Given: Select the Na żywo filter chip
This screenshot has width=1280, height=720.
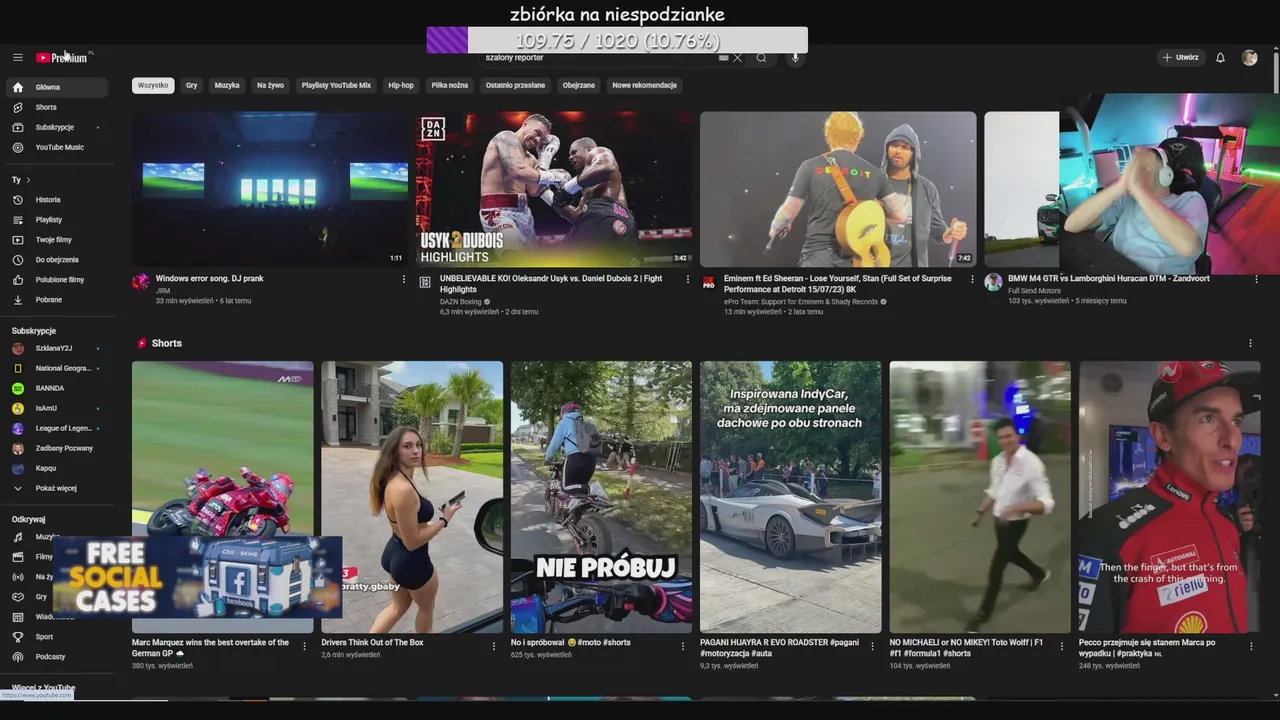Looking at the screenshot, I should point(270,85).
